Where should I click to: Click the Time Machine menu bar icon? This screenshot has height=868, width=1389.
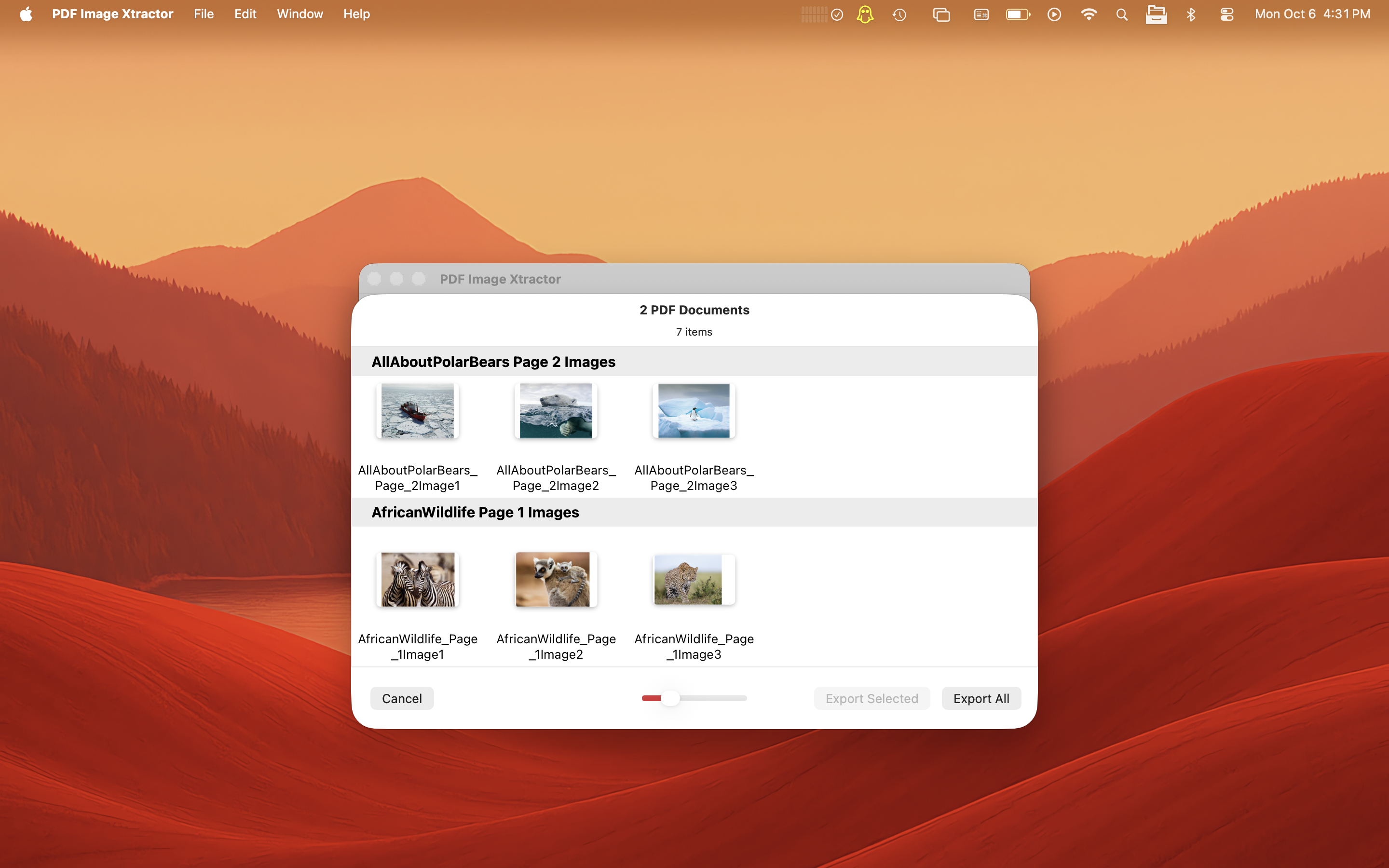point(899,14)
